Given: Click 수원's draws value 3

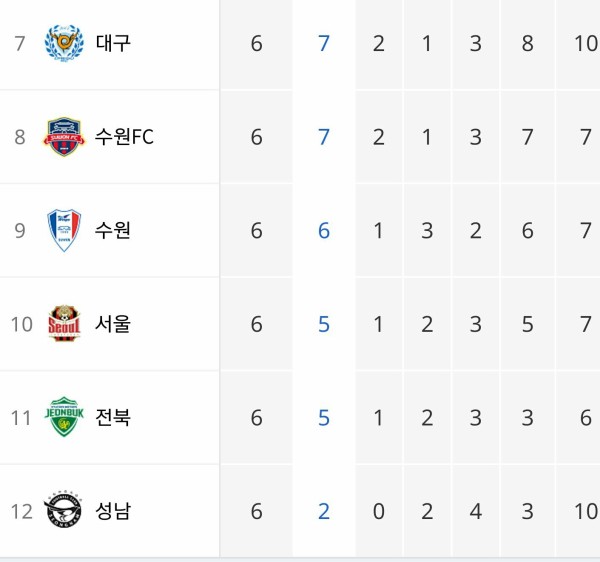Looking at the screenshot, I should click(x=427, y=230).
